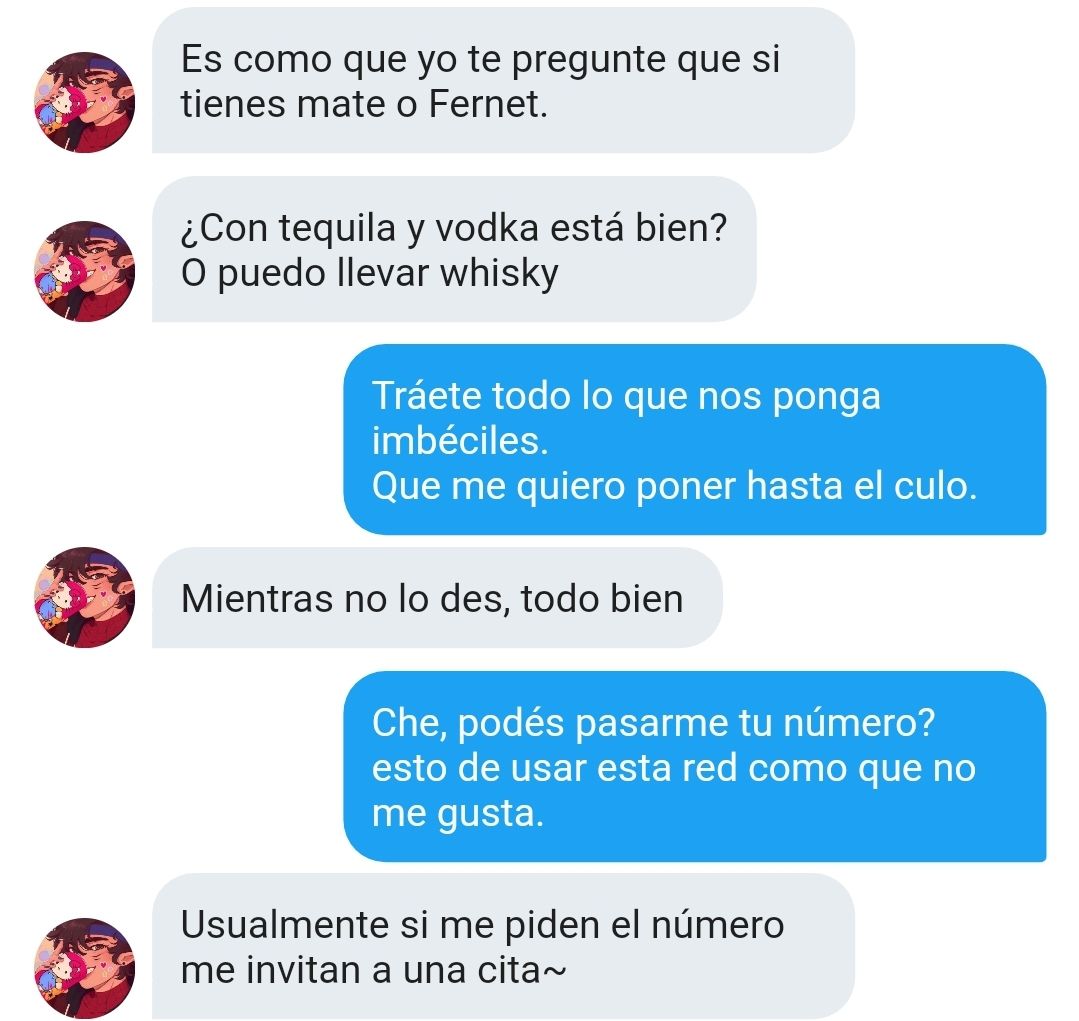Click the line "Que me quiero poner hasta el culo."

[x=674, y=486]
